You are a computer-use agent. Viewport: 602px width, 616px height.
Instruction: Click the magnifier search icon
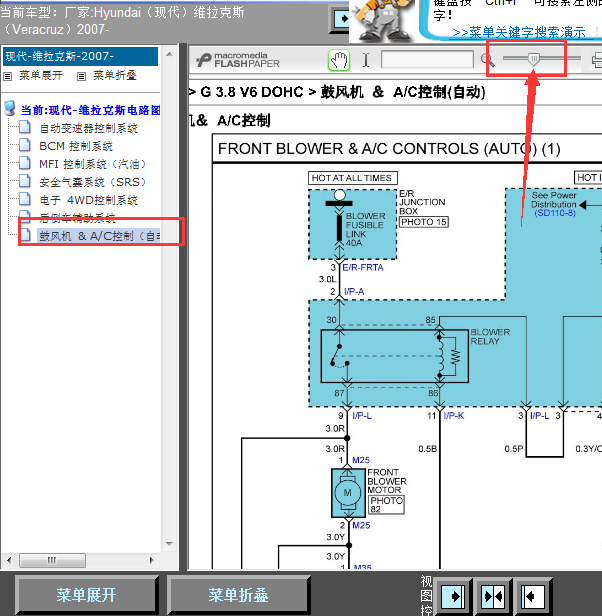pos(488,60)
